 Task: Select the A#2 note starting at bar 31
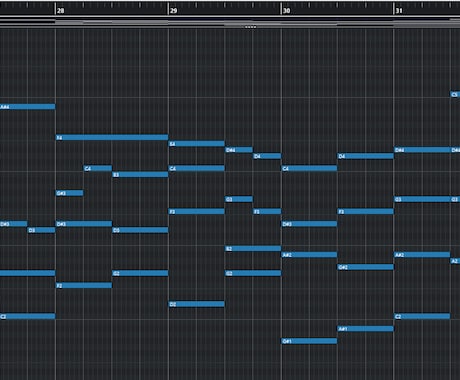pos(422,255)
